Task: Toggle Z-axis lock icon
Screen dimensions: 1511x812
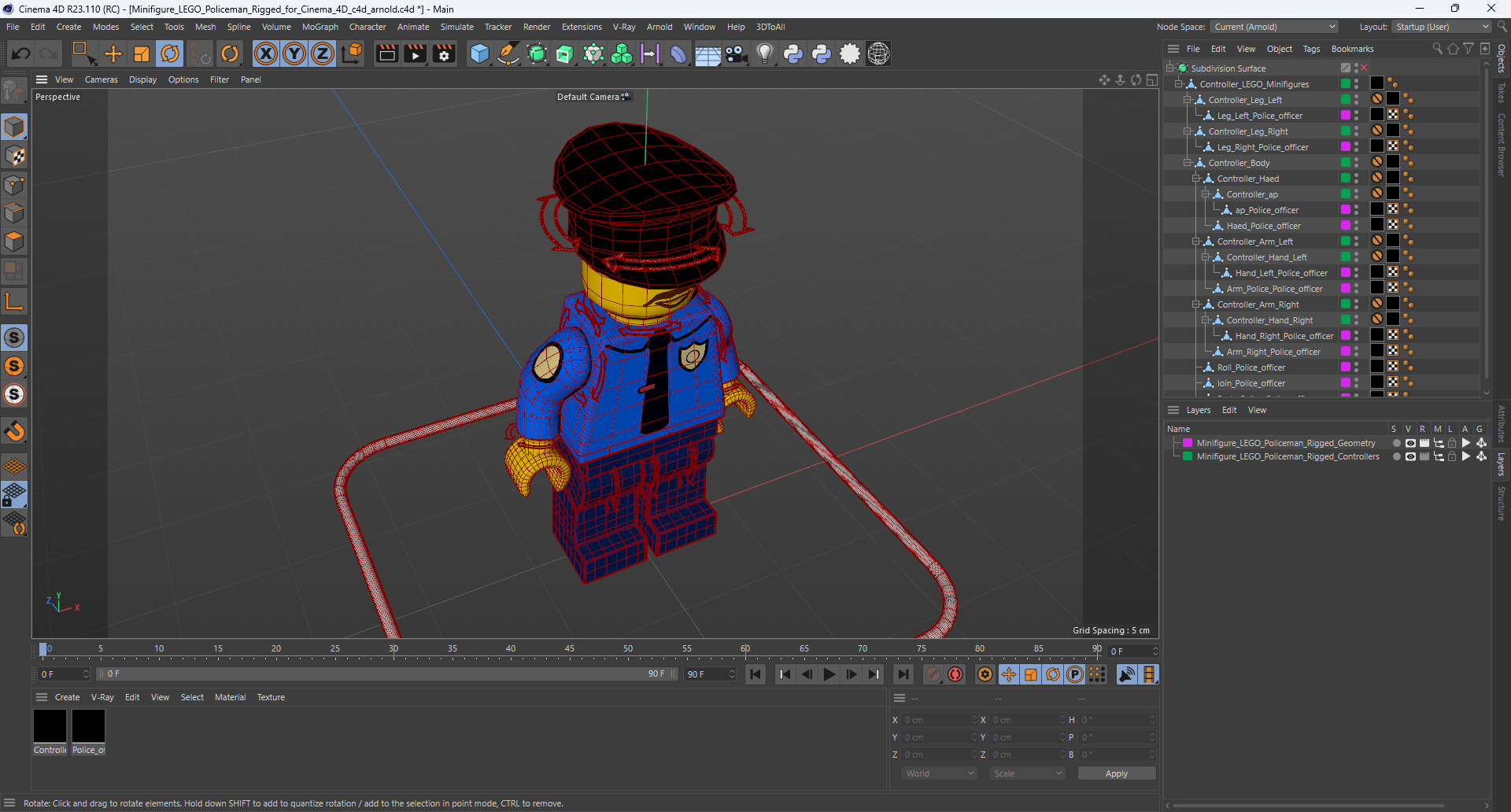Action: point(323,54)
